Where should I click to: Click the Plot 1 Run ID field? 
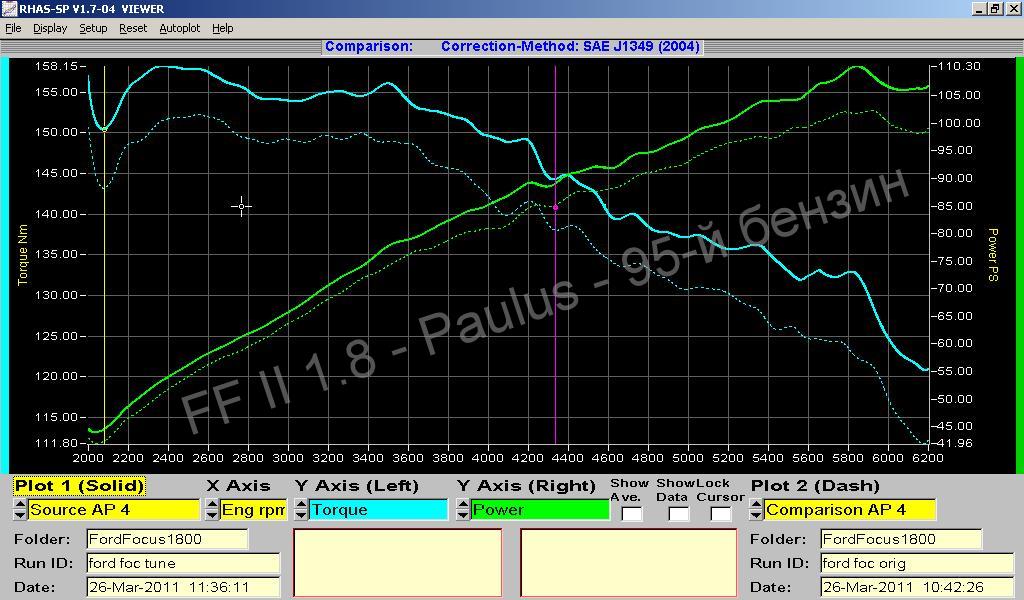[183, 564]
